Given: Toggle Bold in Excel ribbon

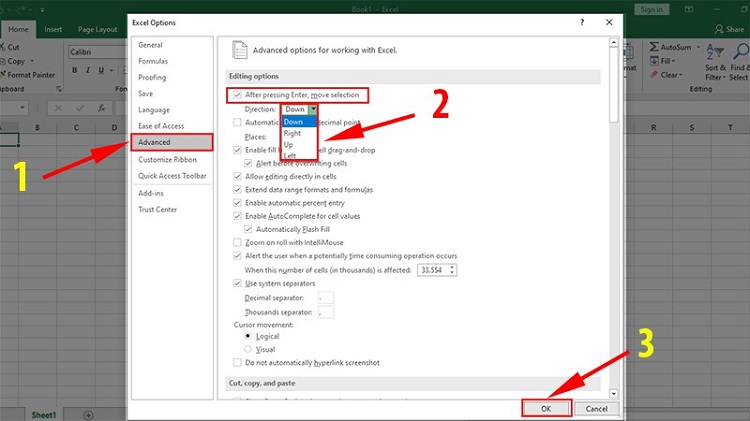Looking at the screenshot, I should pyautogui.click(x=75, y=70).
